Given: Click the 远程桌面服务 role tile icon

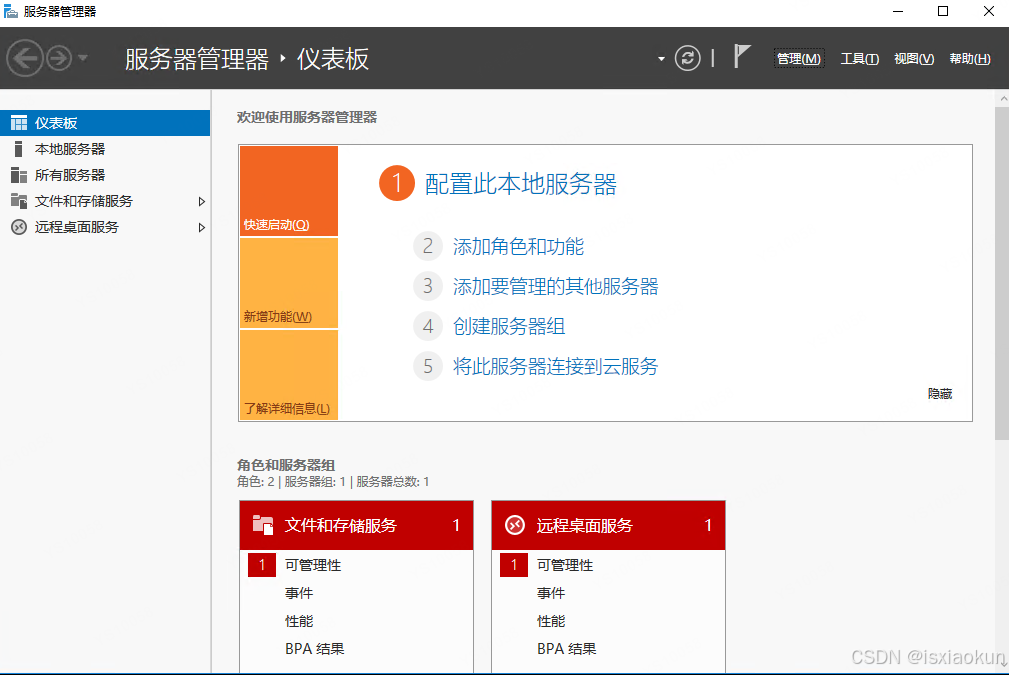Looking at the screenshot, I should click(x=514, y=525).
